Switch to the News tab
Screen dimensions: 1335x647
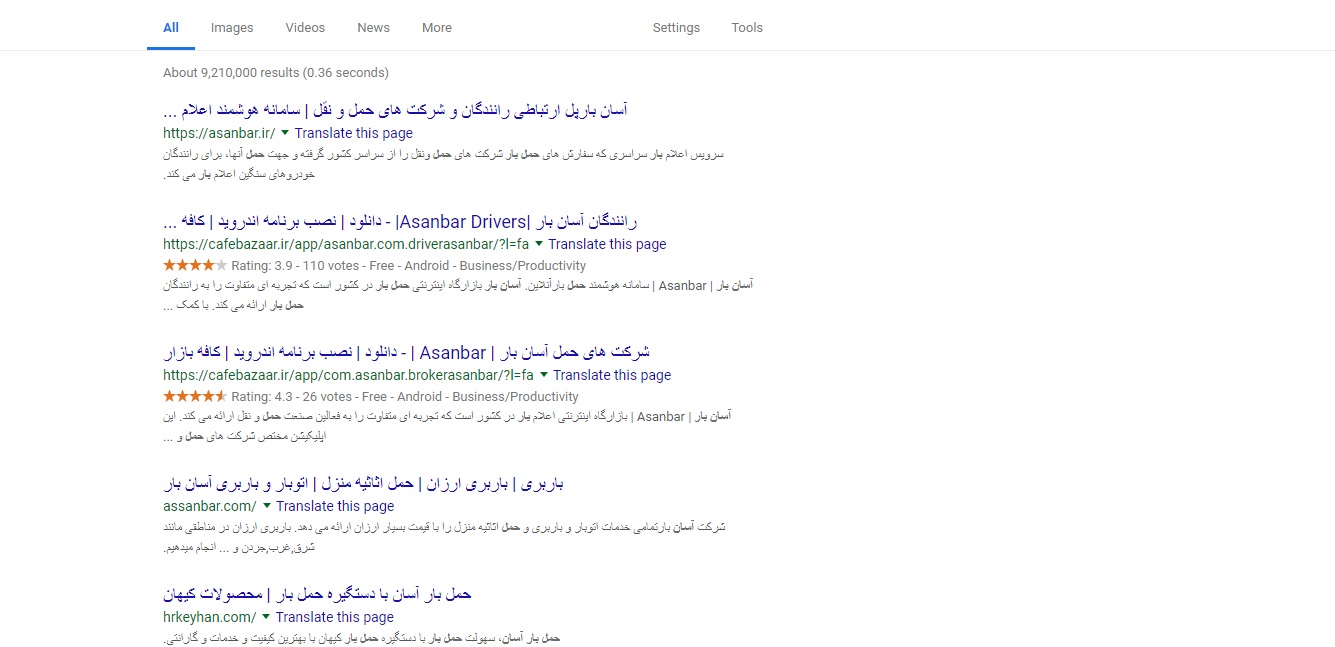click(373, 28)
